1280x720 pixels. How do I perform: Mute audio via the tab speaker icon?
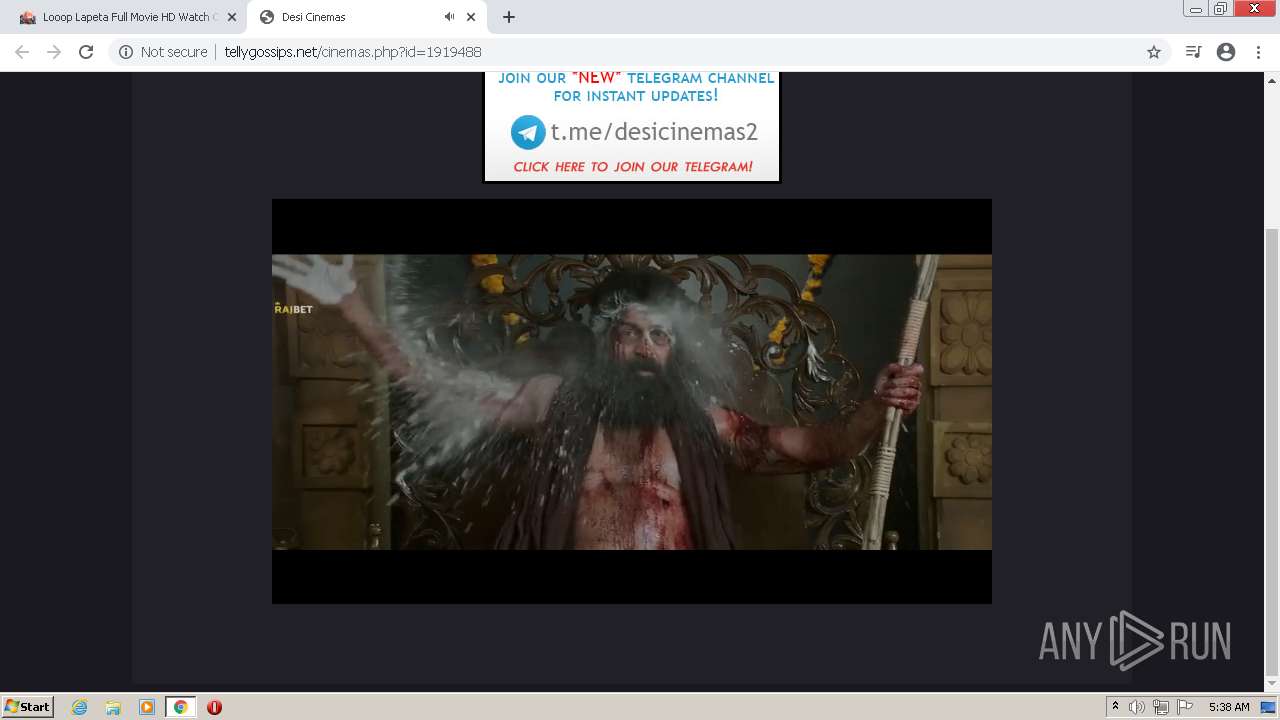pos(449,17)
